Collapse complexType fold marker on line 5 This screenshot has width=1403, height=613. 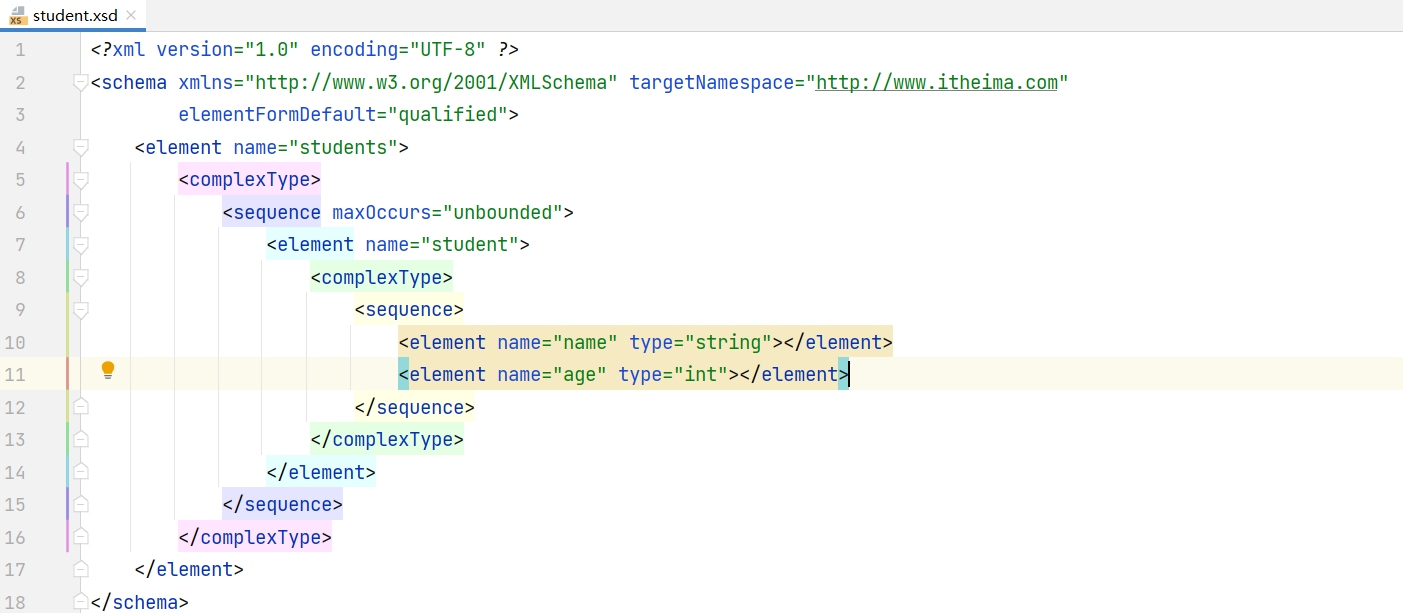(81, 180)
